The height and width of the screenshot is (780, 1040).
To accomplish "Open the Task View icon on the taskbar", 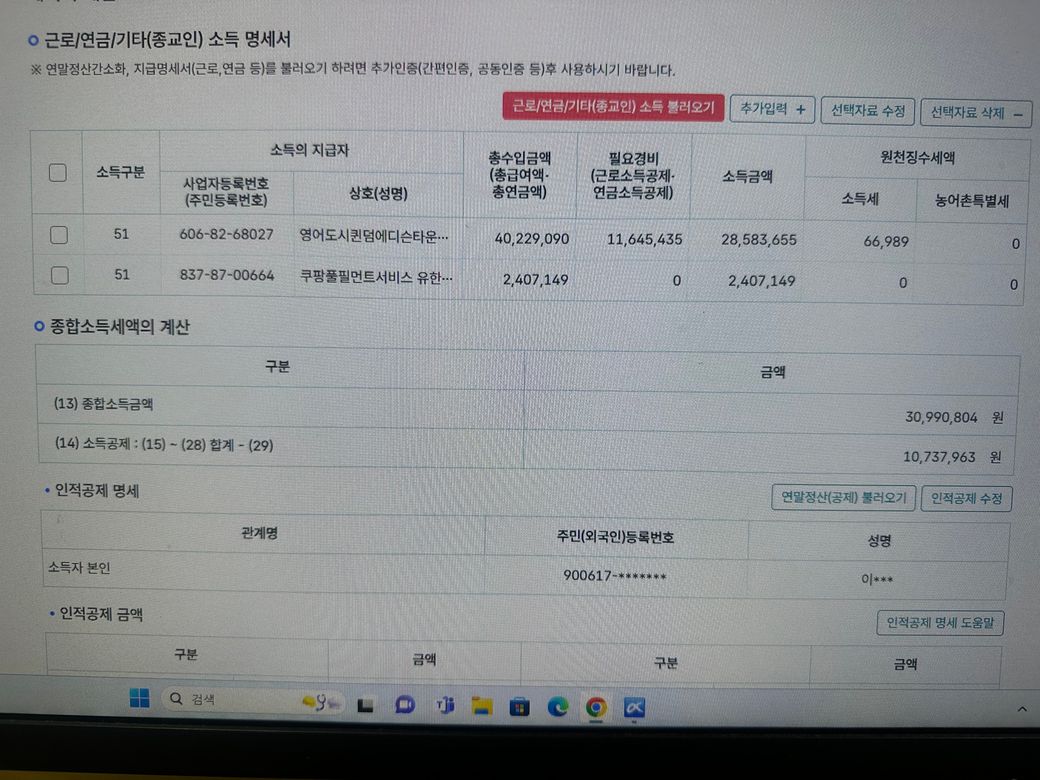I will (x=366, y=705).
